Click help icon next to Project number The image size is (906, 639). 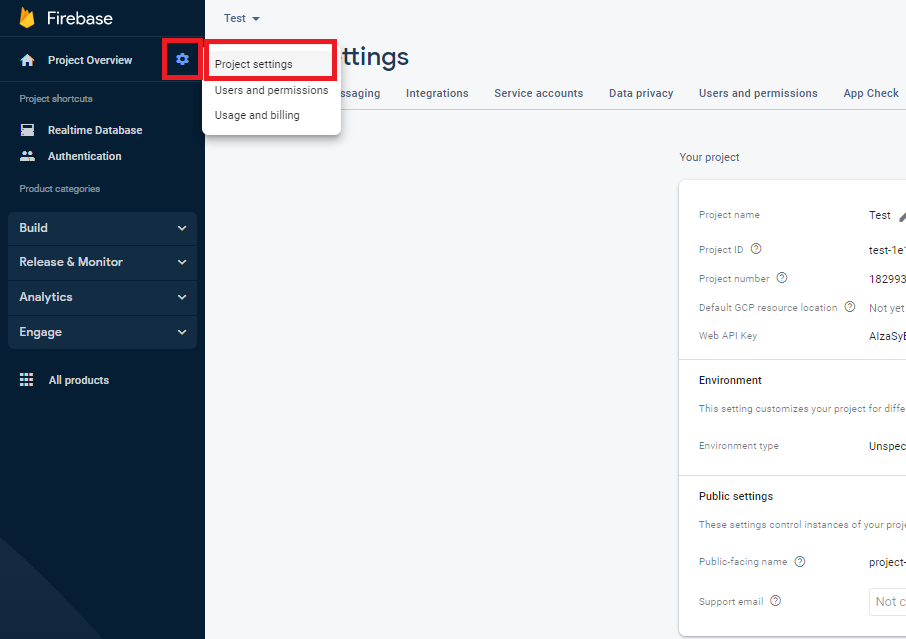tap(782, 278)
